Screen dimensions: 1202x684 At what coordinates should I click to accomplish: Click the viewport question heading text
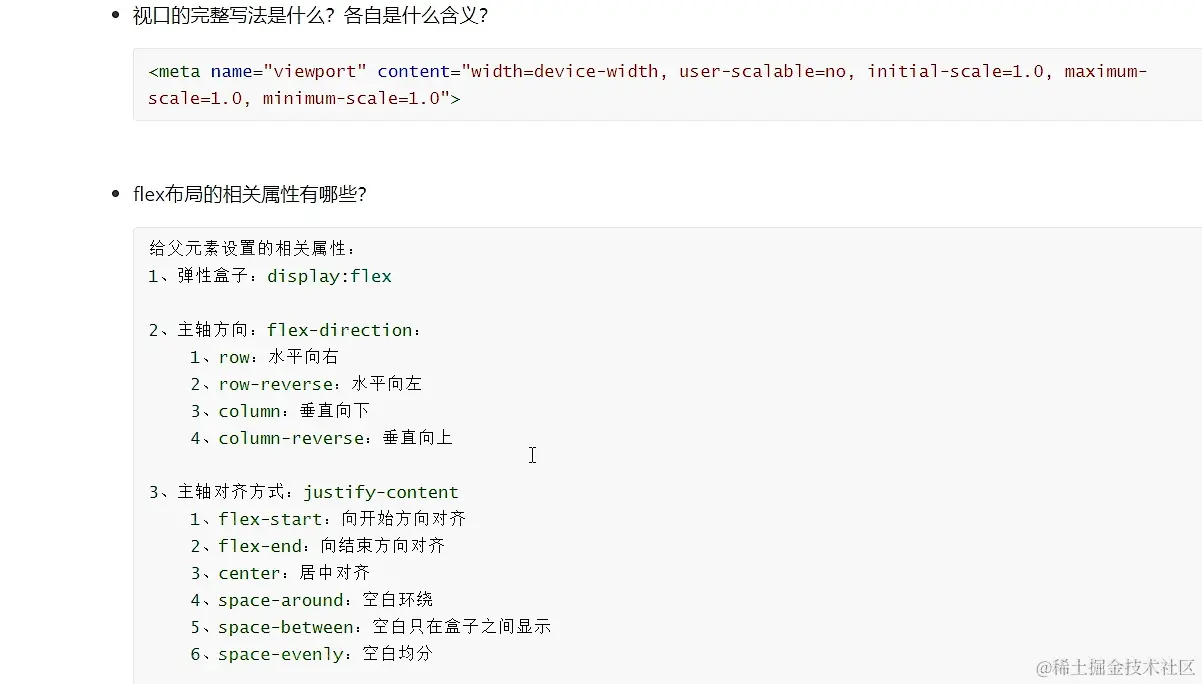(x=311, y=16)
